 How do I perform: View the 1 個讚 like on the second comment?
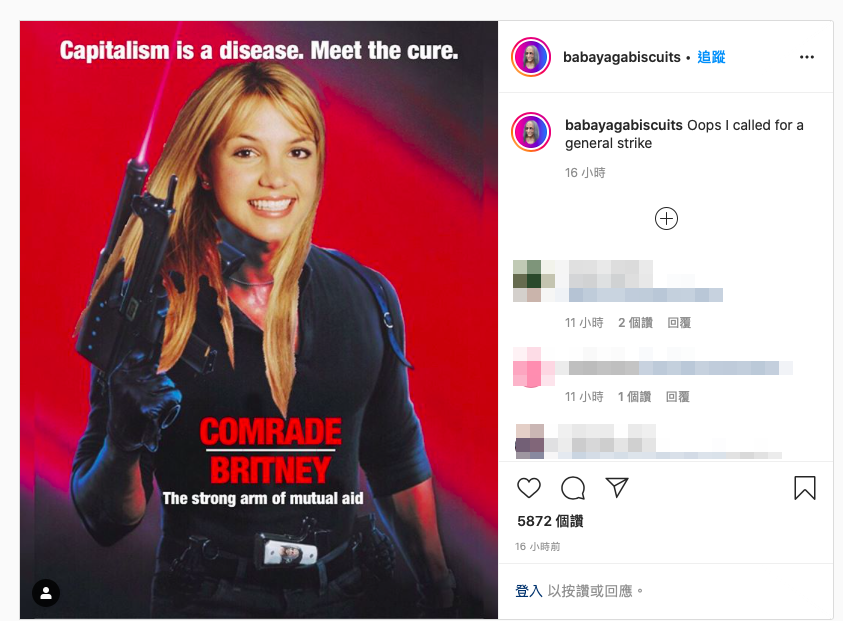[x=634, y=397]
